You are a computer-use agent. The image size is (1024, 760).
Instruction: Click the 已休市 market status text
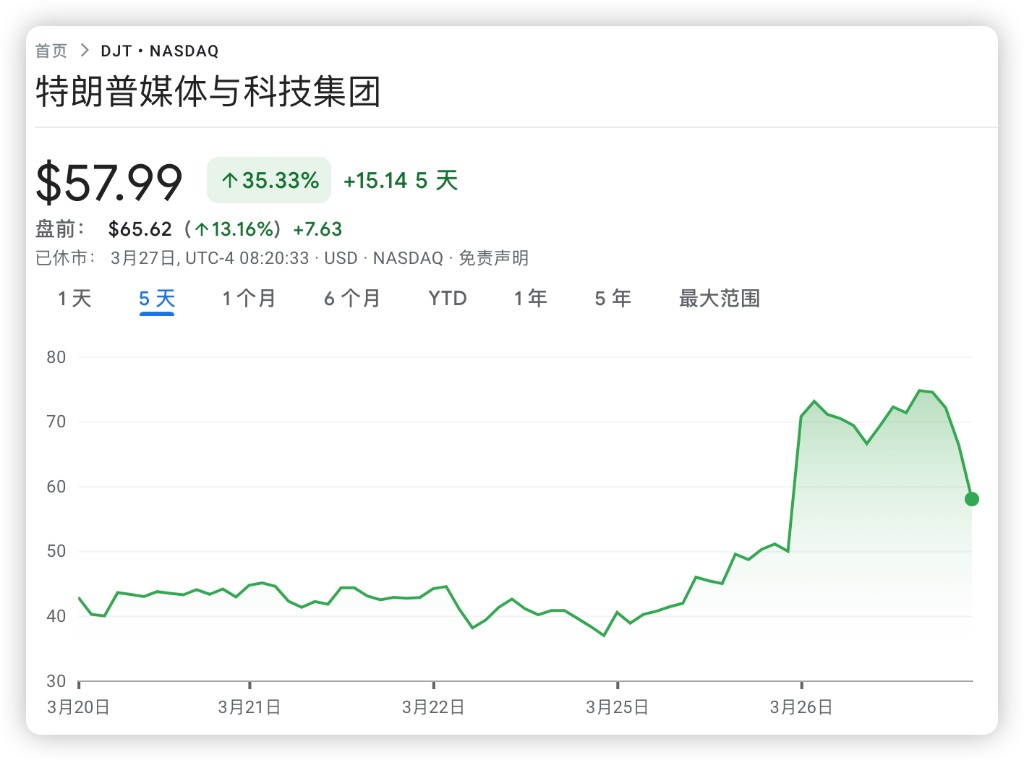[65, 258]
